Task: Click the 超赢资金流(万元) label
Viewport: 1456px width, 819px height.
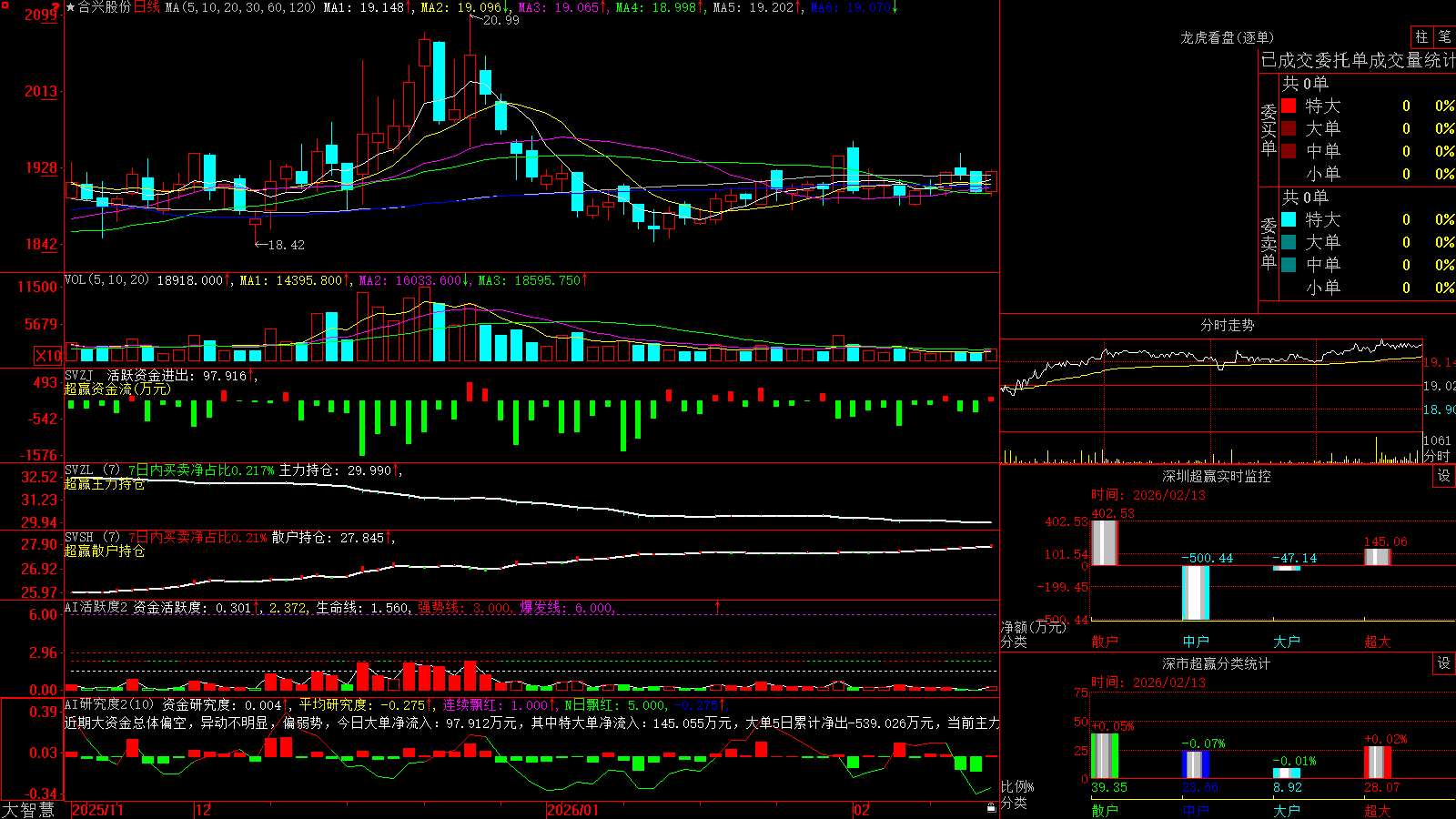Action: [x=117, y=389]
